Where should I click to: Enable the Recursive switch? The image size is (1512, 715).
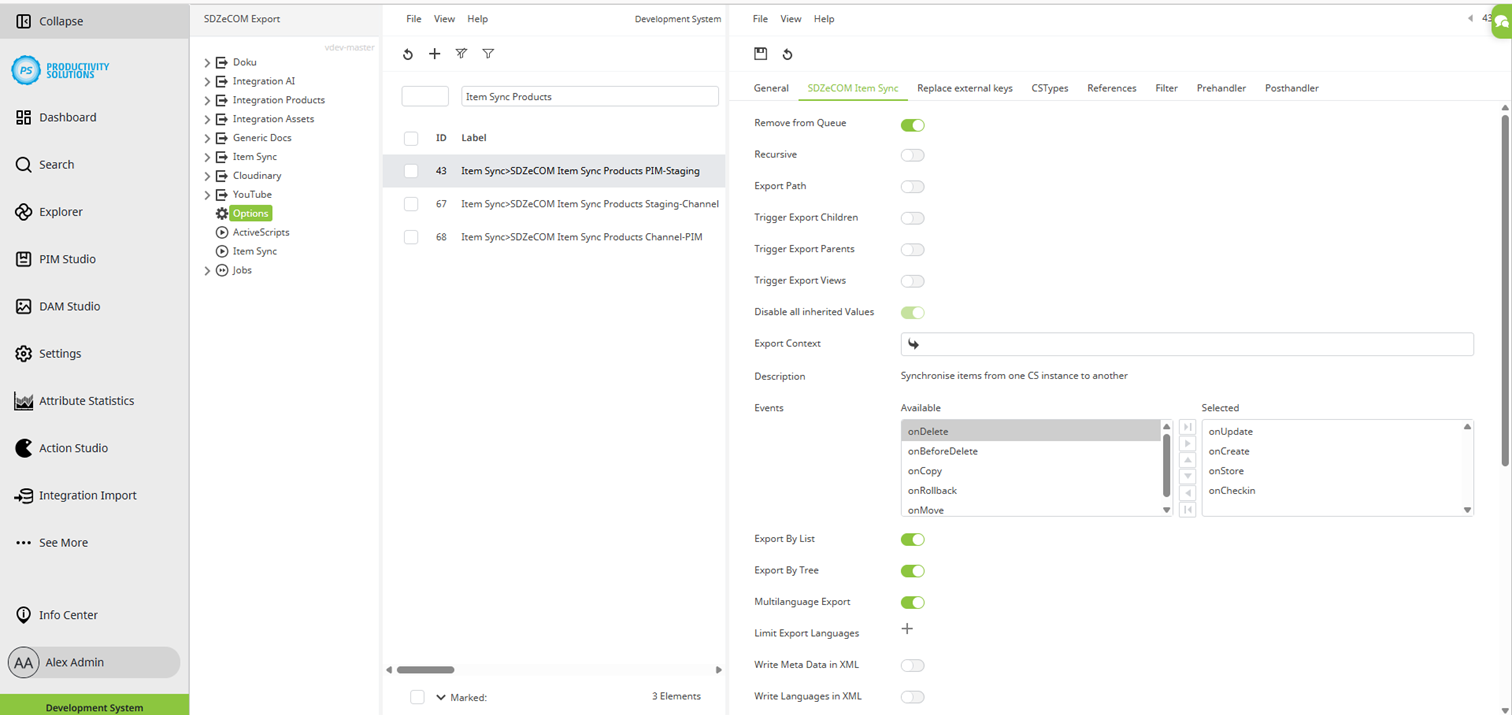[912, 155]
